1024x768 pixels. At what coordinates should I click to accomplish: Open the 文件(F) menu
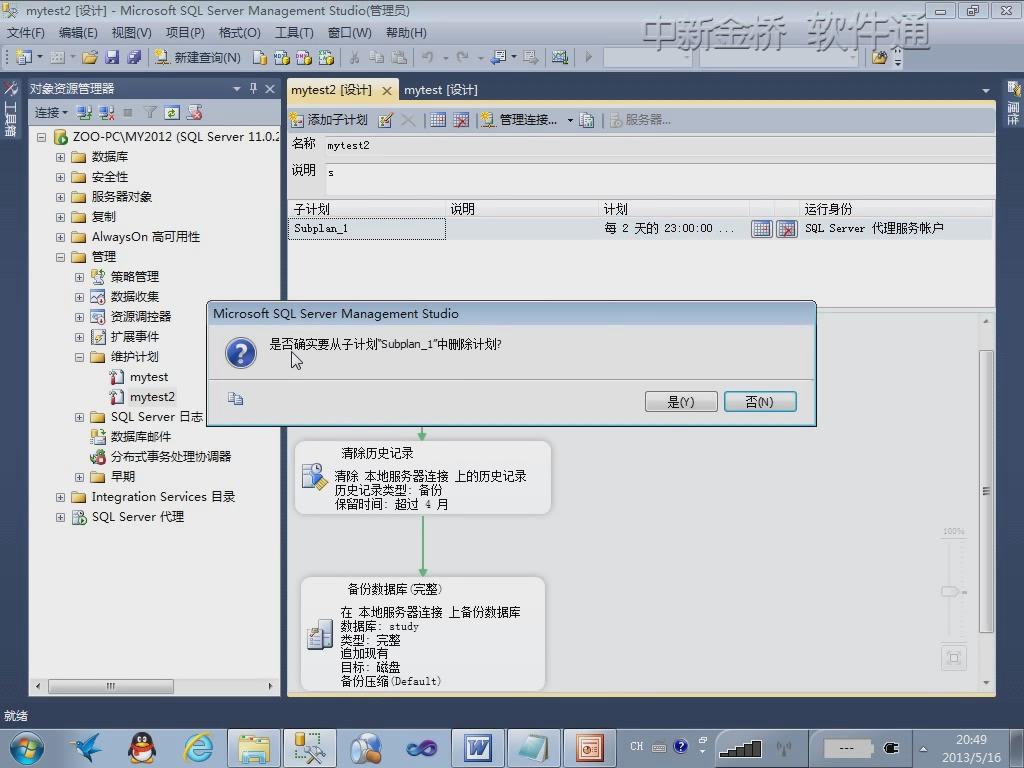coord(25,33)
